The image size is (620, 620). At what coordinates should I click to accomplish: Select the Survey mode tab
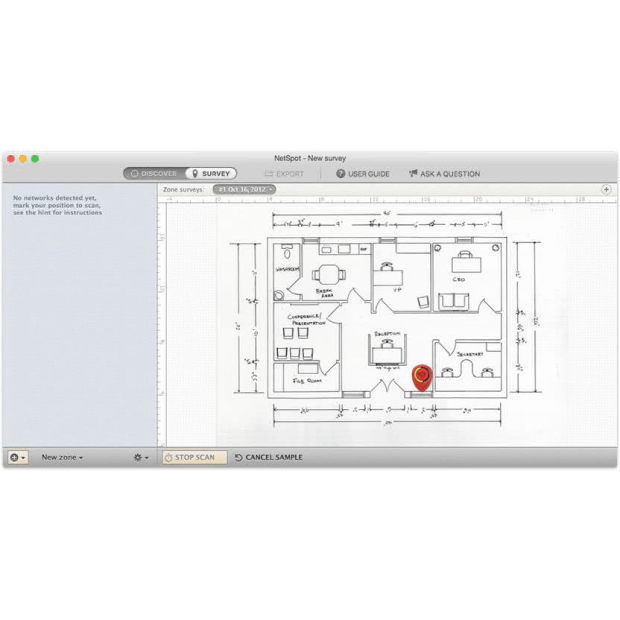click(211, 174)
